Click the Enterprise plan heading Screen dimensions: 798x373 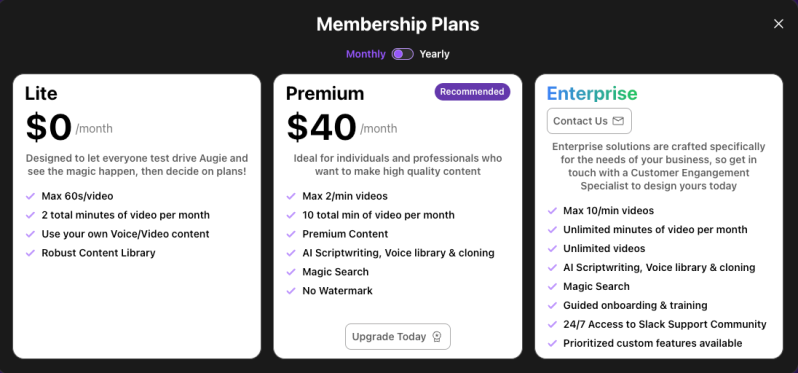point(592,94)
